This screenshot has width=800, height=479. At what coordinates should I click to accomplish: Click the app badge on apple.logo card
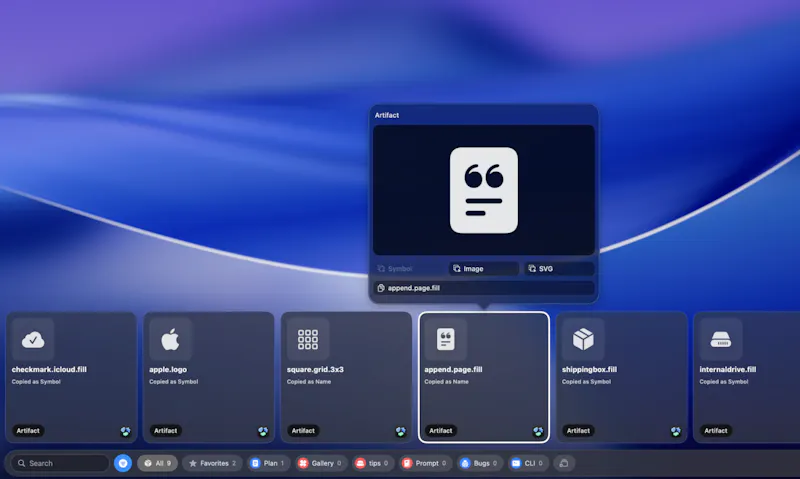point(263,432)
